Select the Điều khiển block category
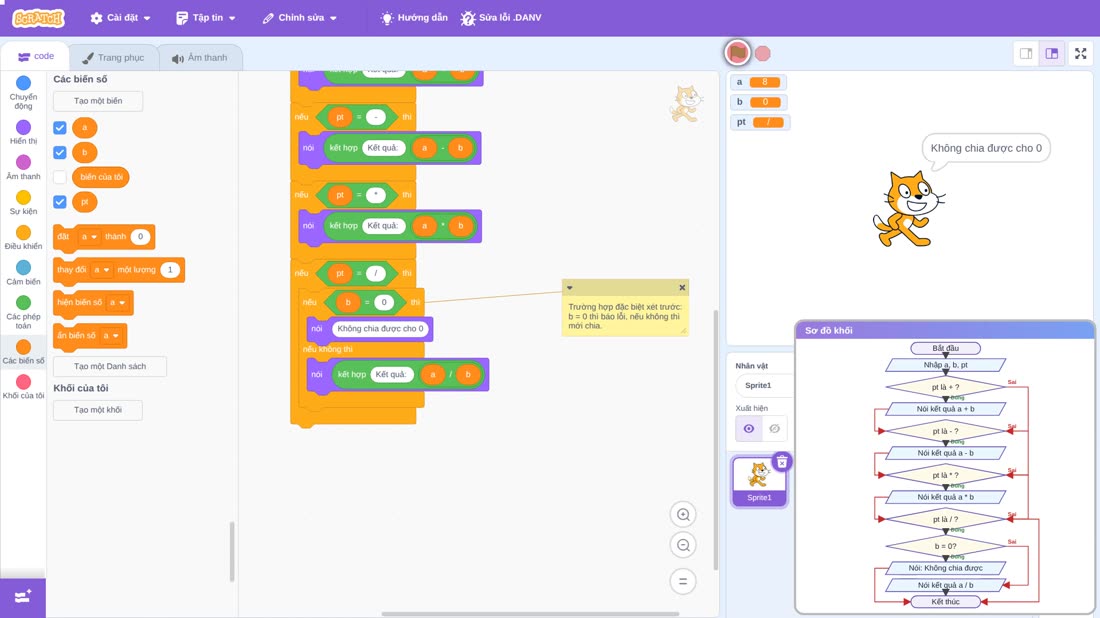This screenshot has height=618, width=1100. point(23,238)
